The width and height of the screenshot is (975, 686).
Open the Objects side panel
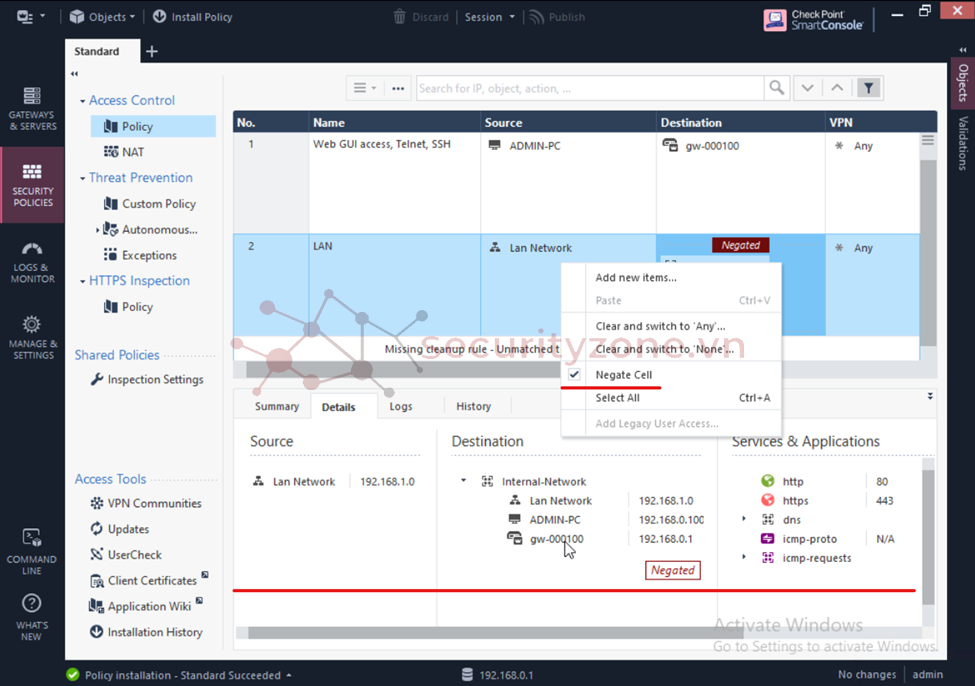point(963,83)
